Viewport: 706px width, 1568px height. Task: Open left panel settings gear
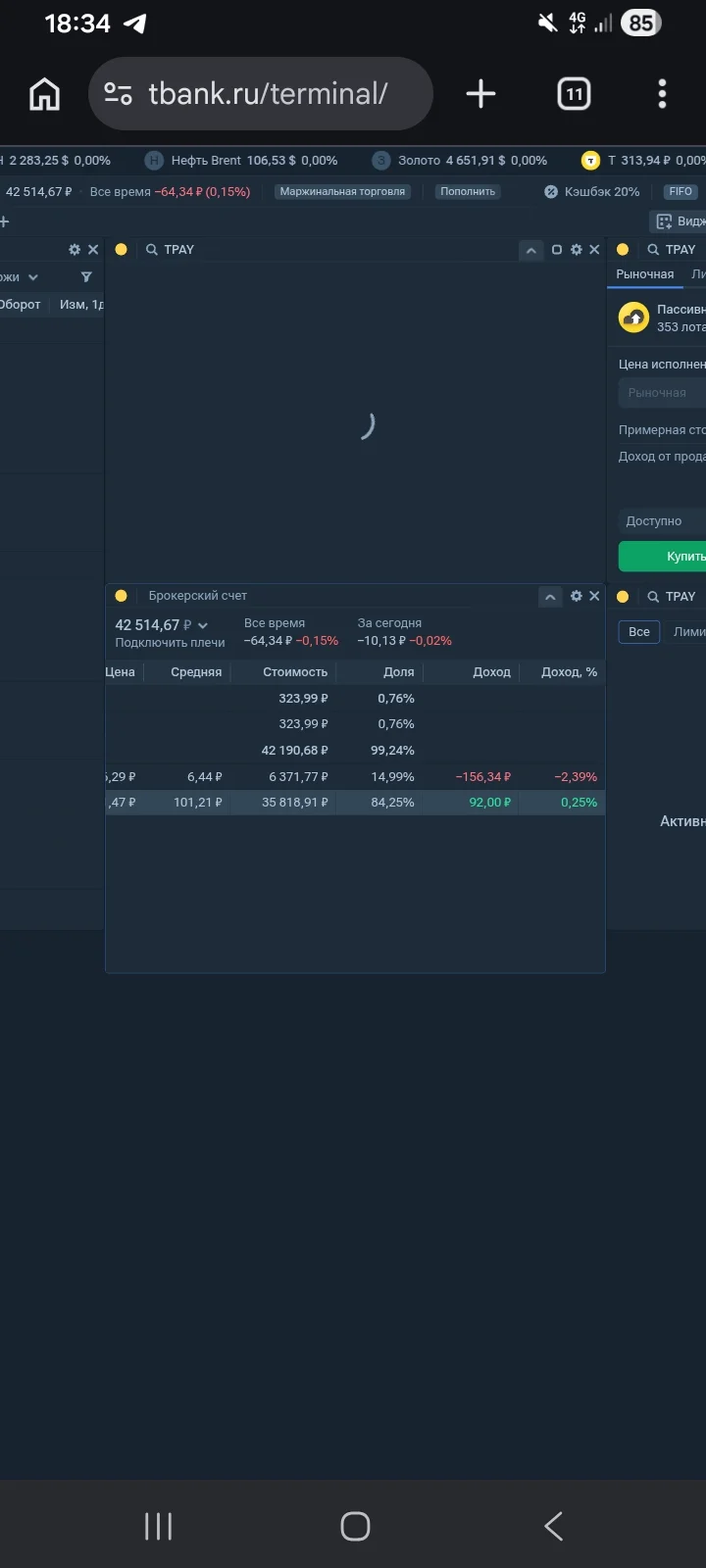[x=75, y=250]
